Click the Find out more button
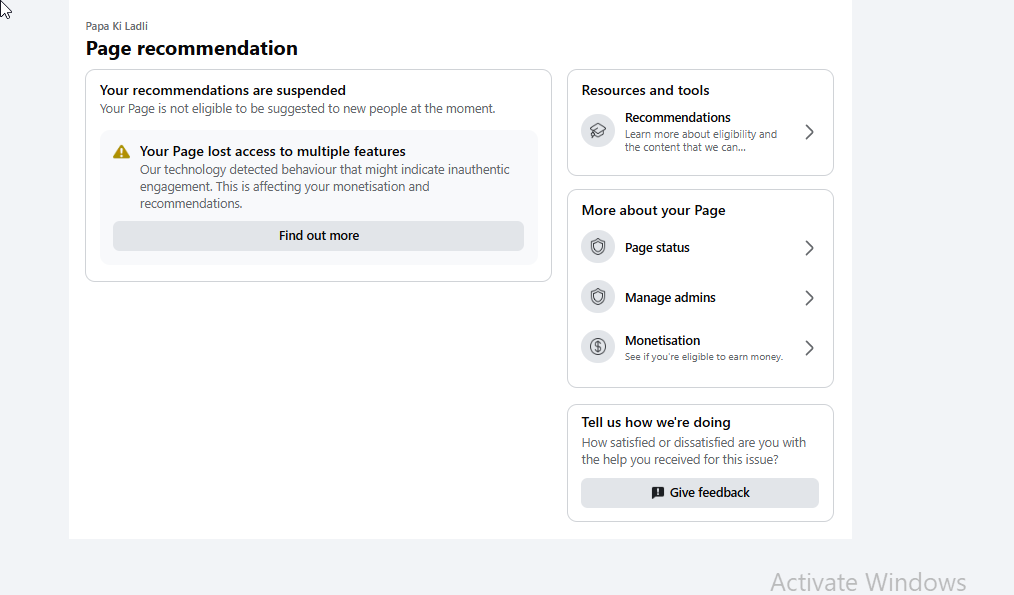The height and width of the screenshot is (595, 1014). click(x=318, y=236)
